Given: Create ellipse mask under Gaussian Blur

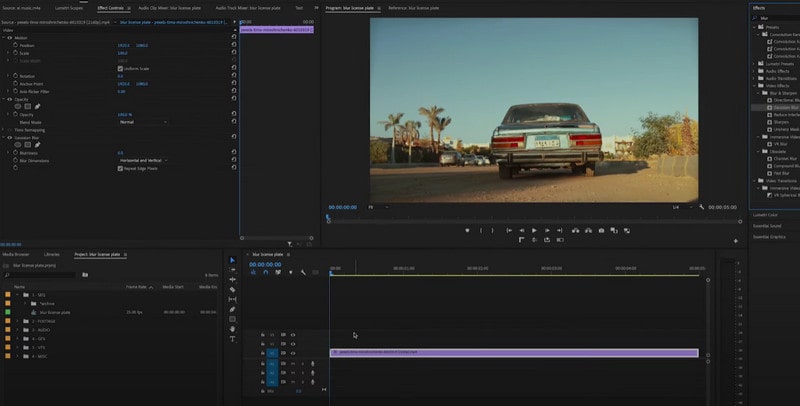Looking at the screenshot, I should point(18,145).
